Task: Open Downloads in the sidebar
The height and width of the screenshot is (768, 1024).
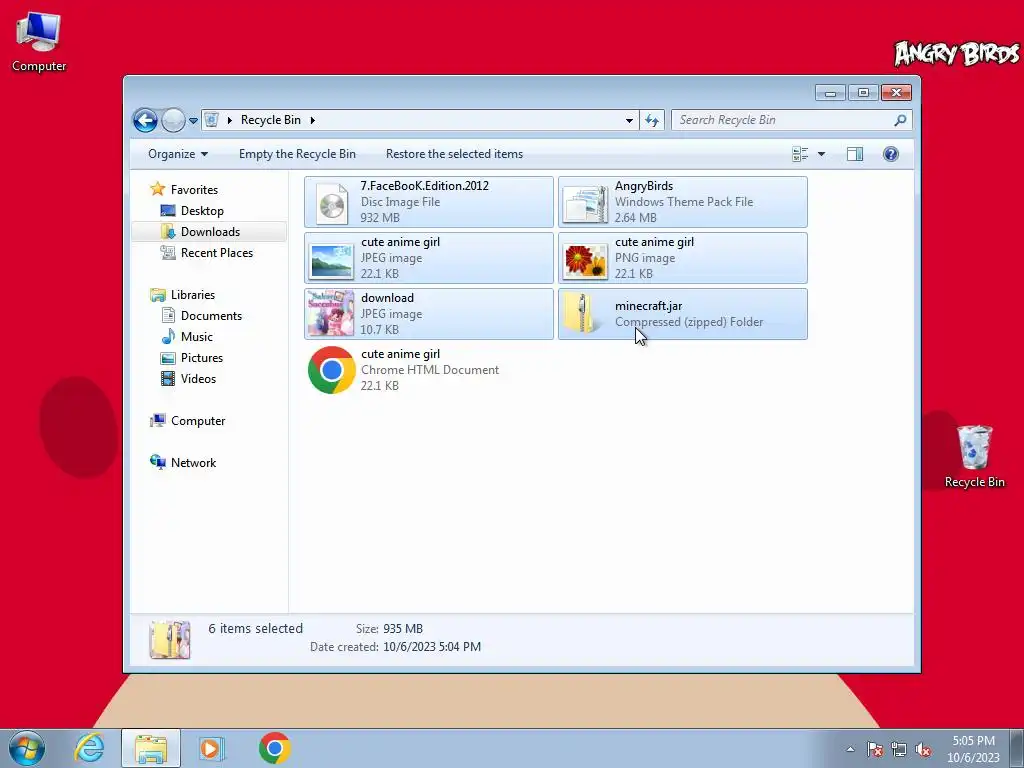Action: (210, 232)
